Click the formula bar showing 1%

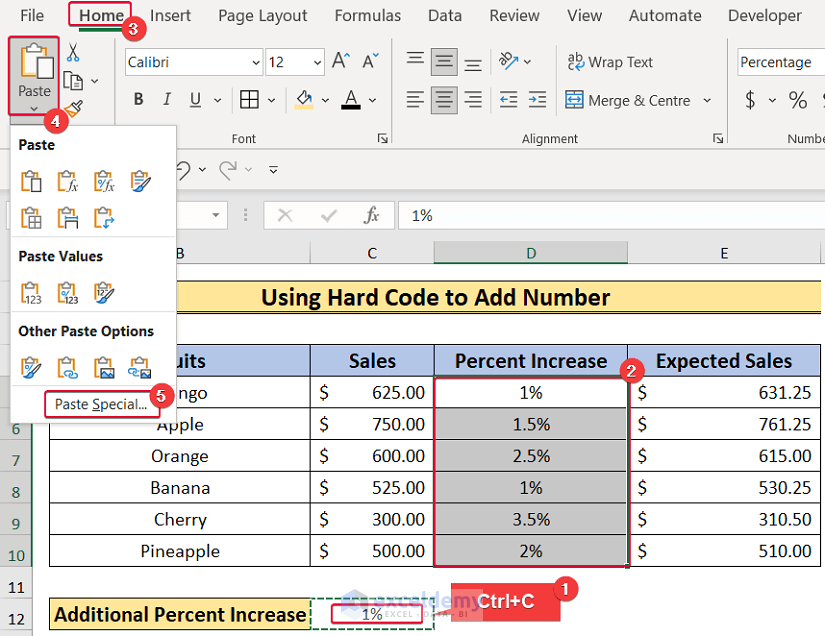(x=611, y=215)
